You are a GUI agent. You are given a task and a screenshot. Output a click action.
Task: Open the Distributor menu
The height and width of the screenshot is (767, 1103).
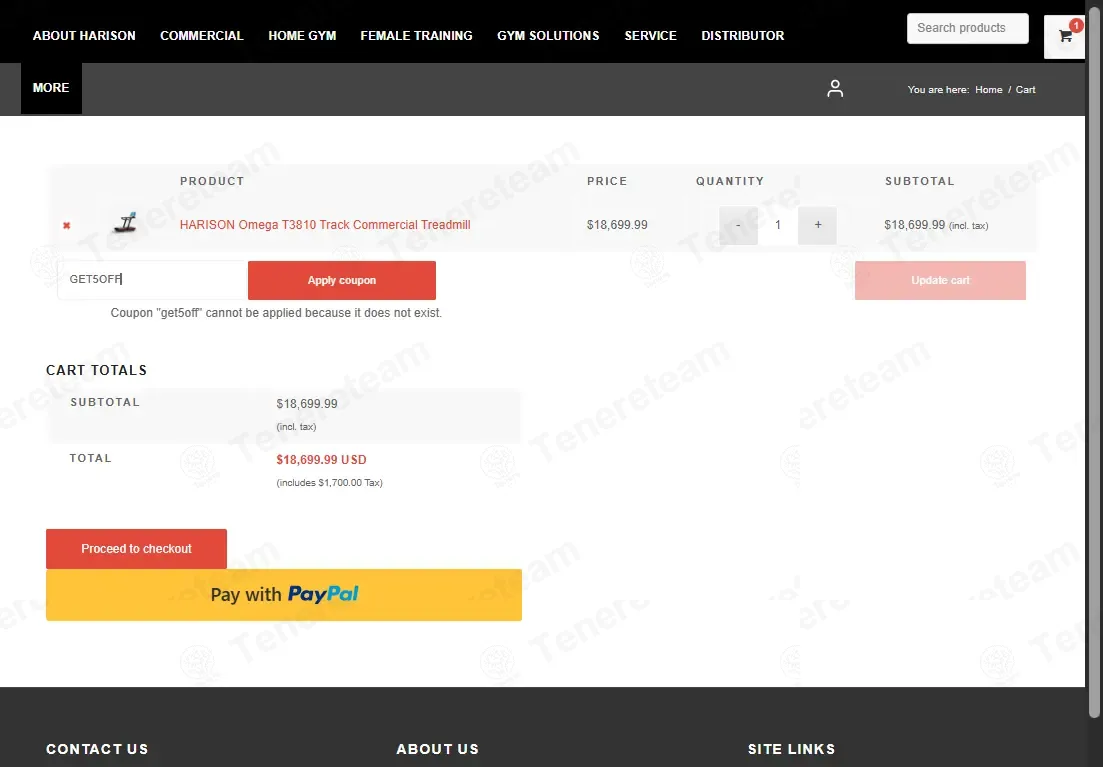tap(743, 35)
